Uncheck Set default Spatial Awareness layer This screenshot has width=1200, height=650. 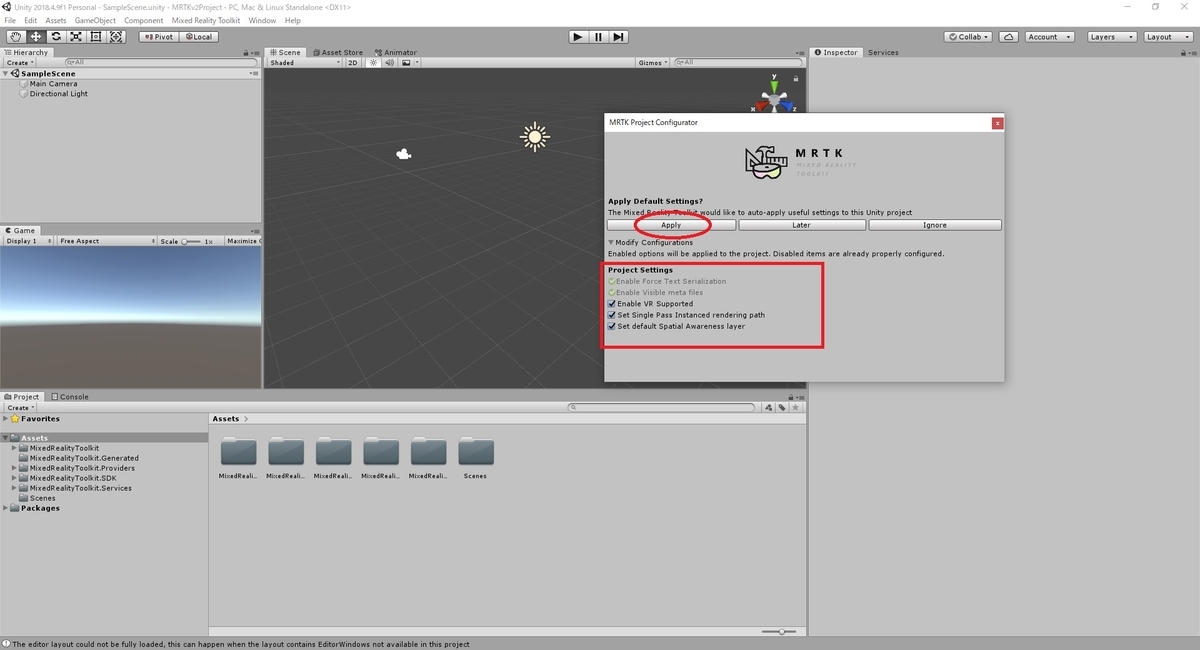pos(612,326)
